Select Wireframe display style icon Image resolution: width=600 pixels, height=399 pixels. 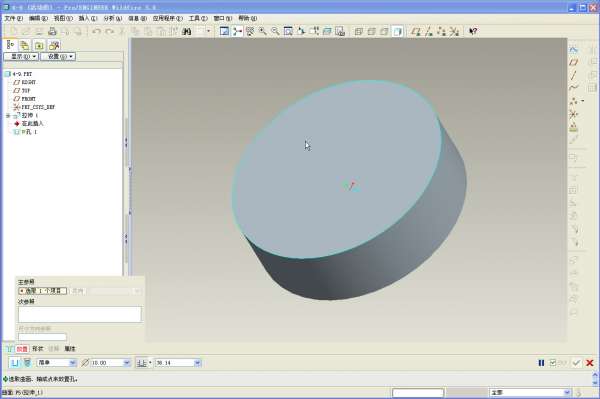tap(359, 31)
